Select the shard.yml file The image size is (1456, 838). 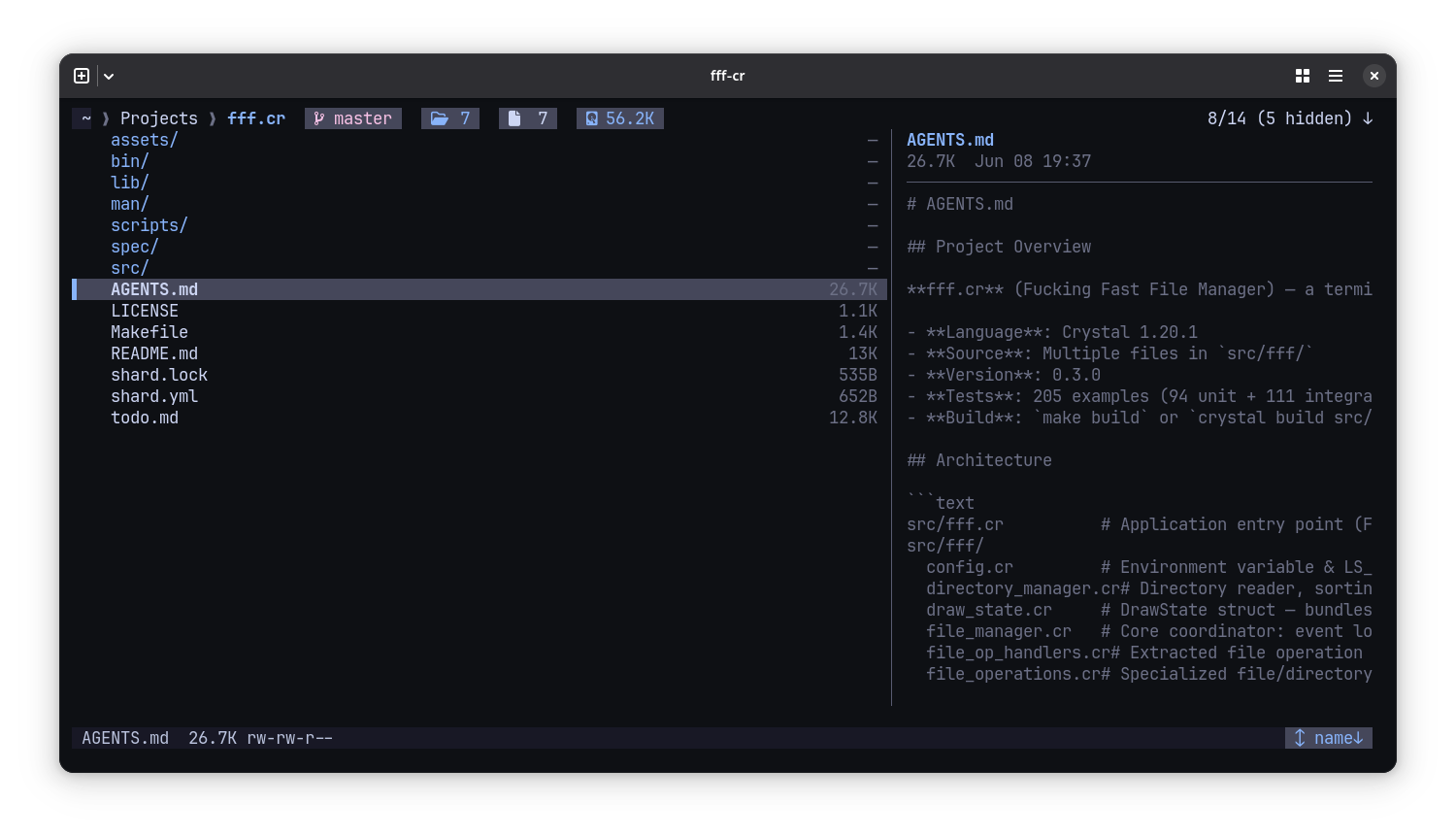[154, 396]
